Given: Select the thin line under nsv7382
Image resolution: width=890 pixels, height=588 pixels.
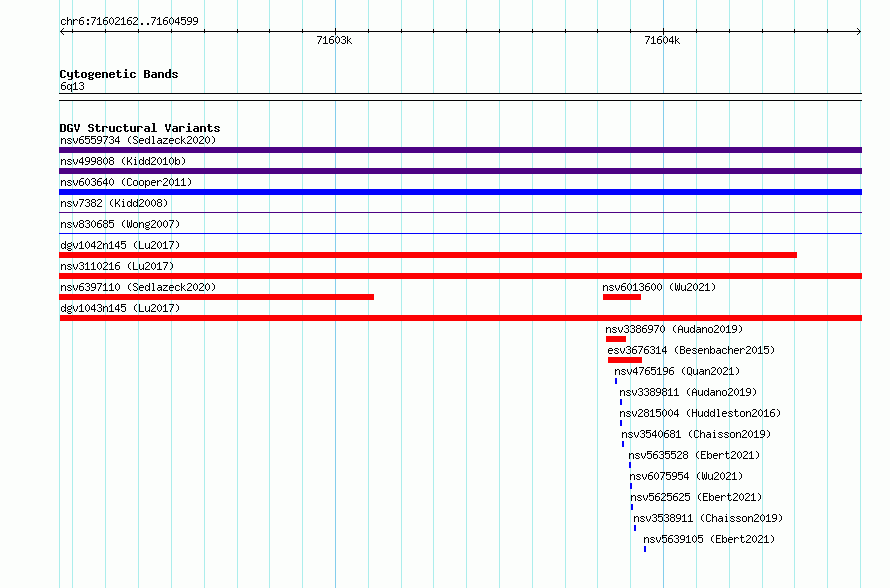Looking at the screenshot, I should pos(460,212).
